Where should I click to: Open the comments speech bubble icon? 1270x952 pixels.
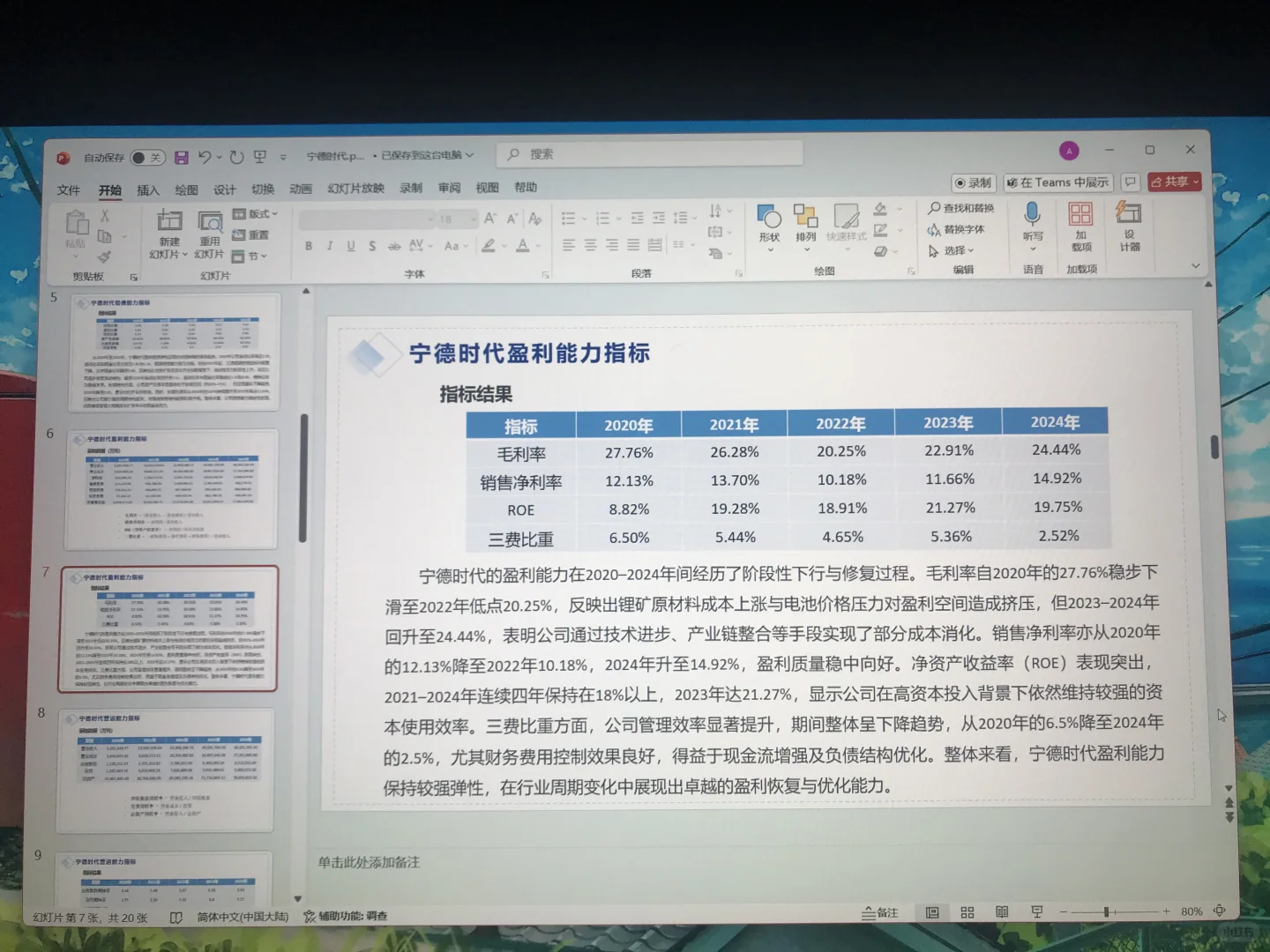(1131, 182)
